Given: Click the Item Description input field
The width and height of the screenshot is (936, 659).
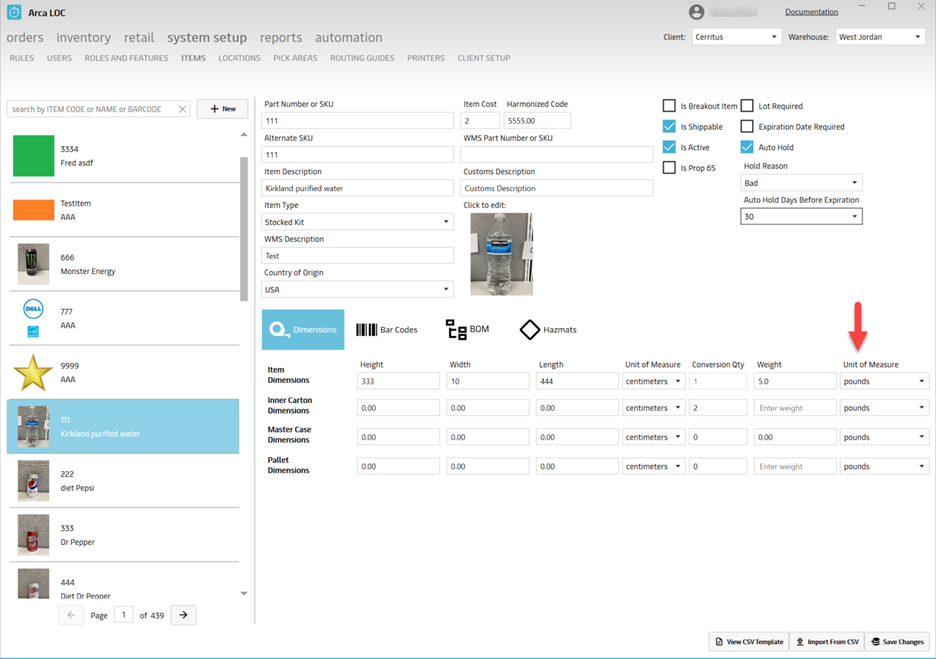Looking at the screenshot, I should (357, 188).
